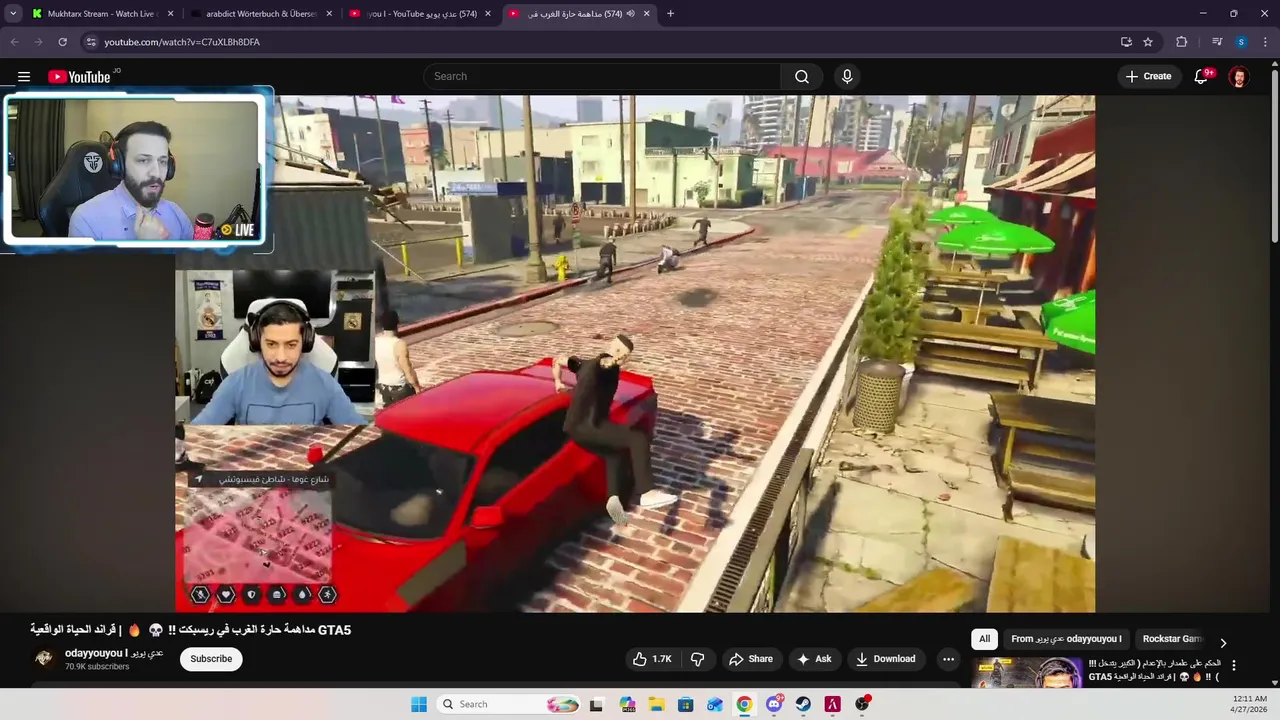Click the Create button

point(1148,76)
